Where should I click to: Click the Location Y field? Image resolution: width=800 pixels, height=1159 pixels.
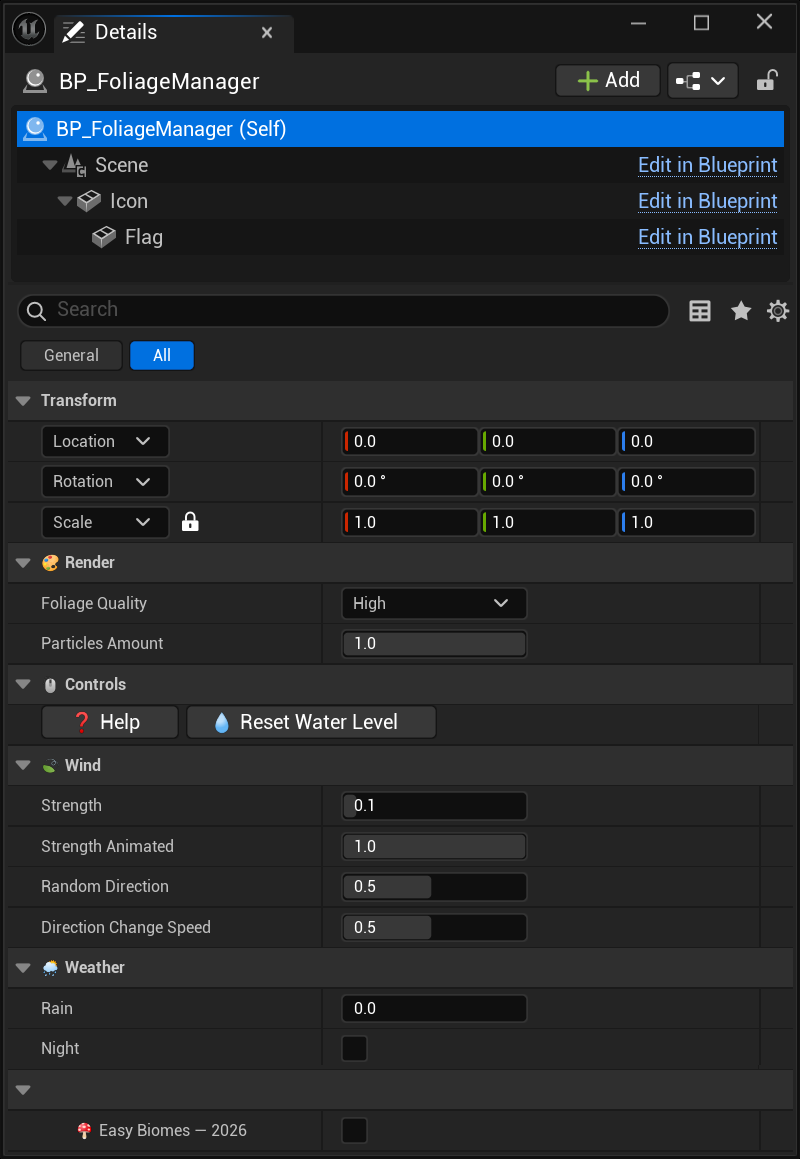click(548, 441)
